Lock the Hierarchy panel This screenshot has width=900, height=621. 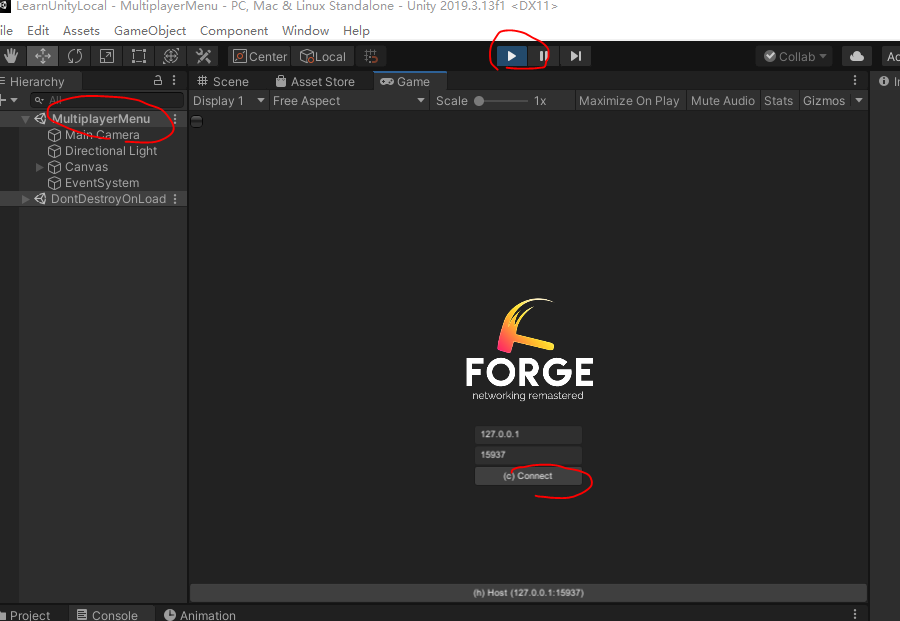pyautogui.click(x=158, y=80)
